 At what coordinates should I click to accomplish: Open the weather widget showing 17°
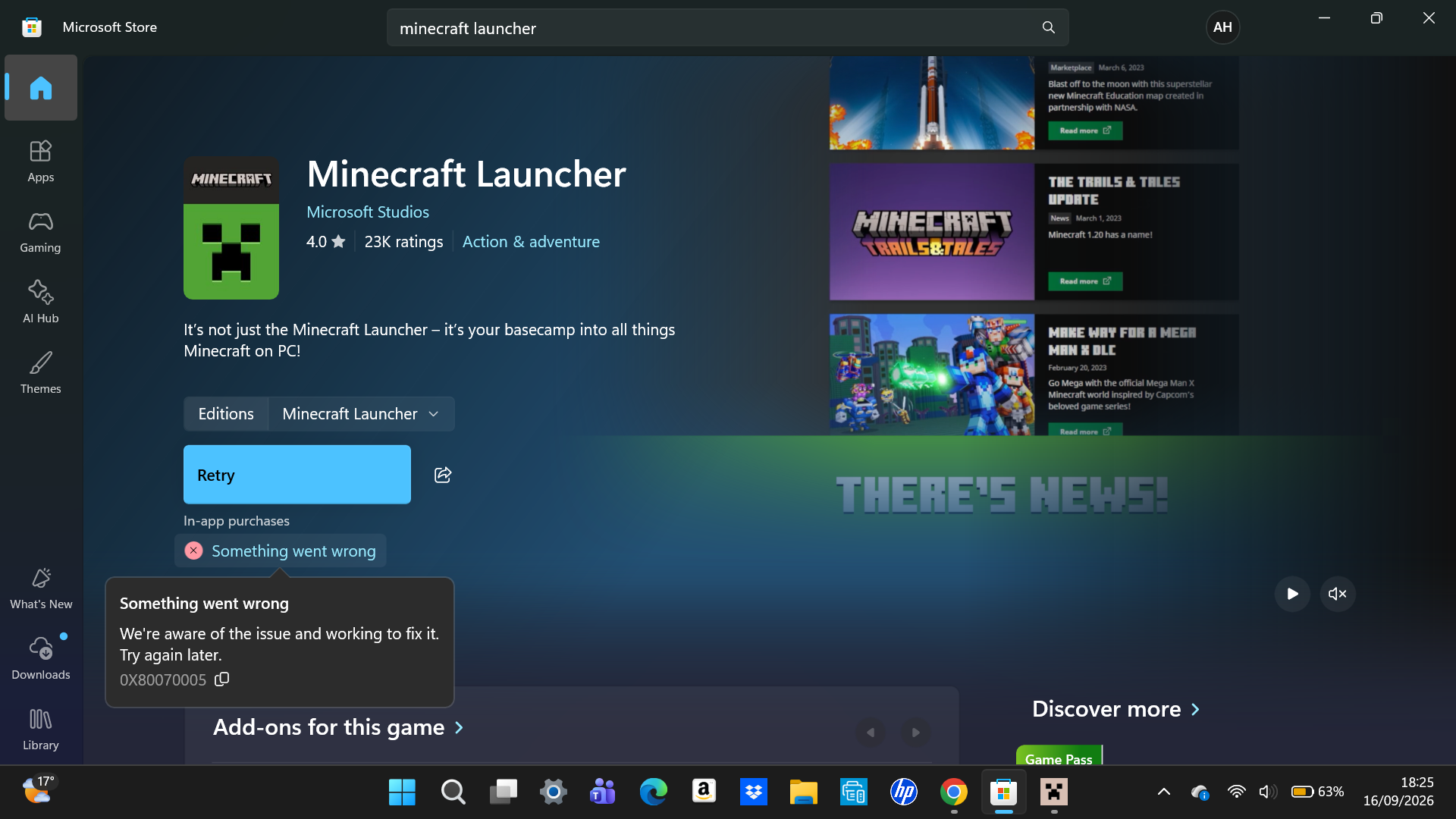click(38, 790)
